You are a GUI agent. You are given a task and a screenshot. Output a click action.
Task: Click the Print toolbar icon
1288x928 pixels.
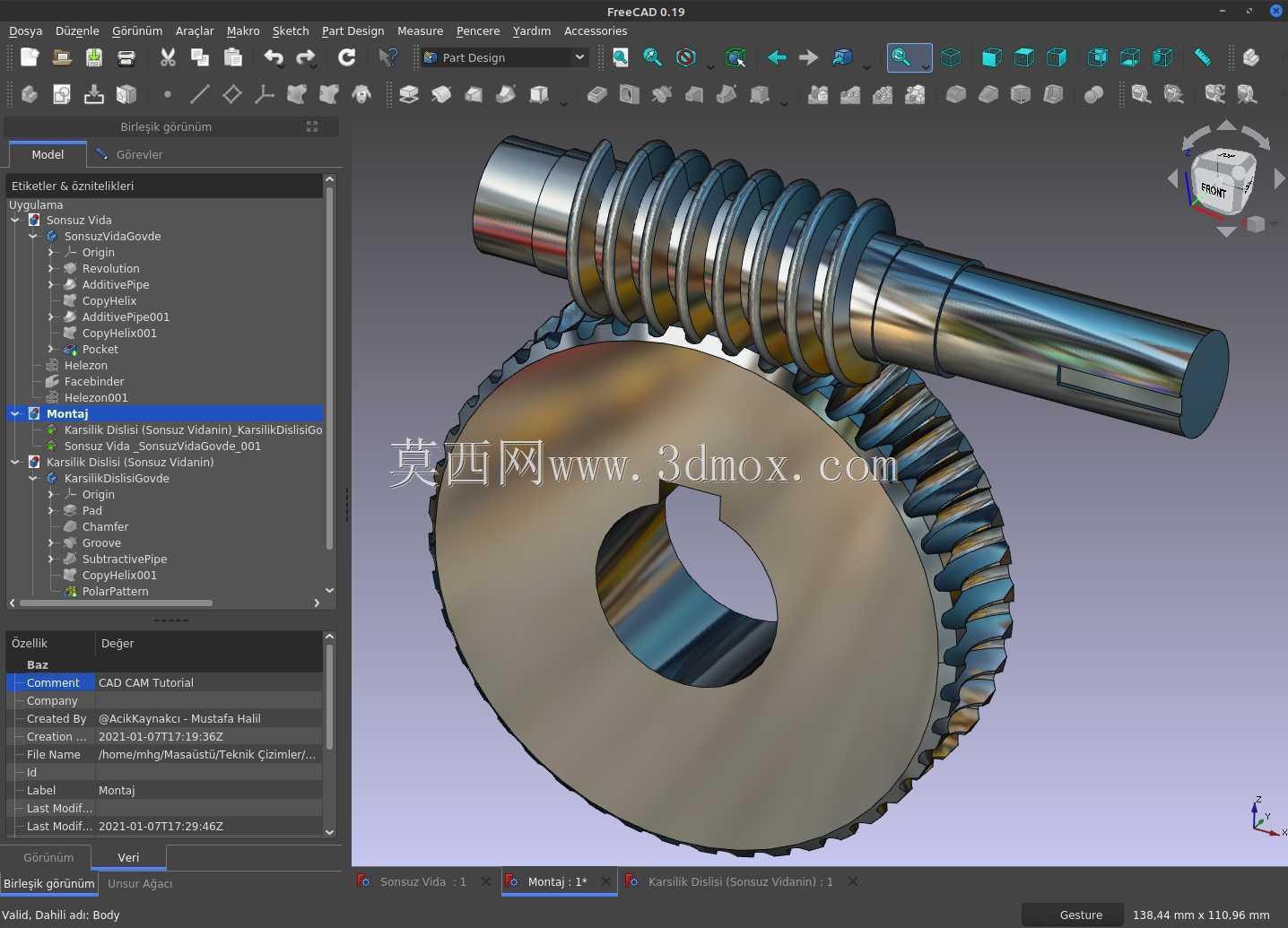pyautogui.click(x=126, y=57)
